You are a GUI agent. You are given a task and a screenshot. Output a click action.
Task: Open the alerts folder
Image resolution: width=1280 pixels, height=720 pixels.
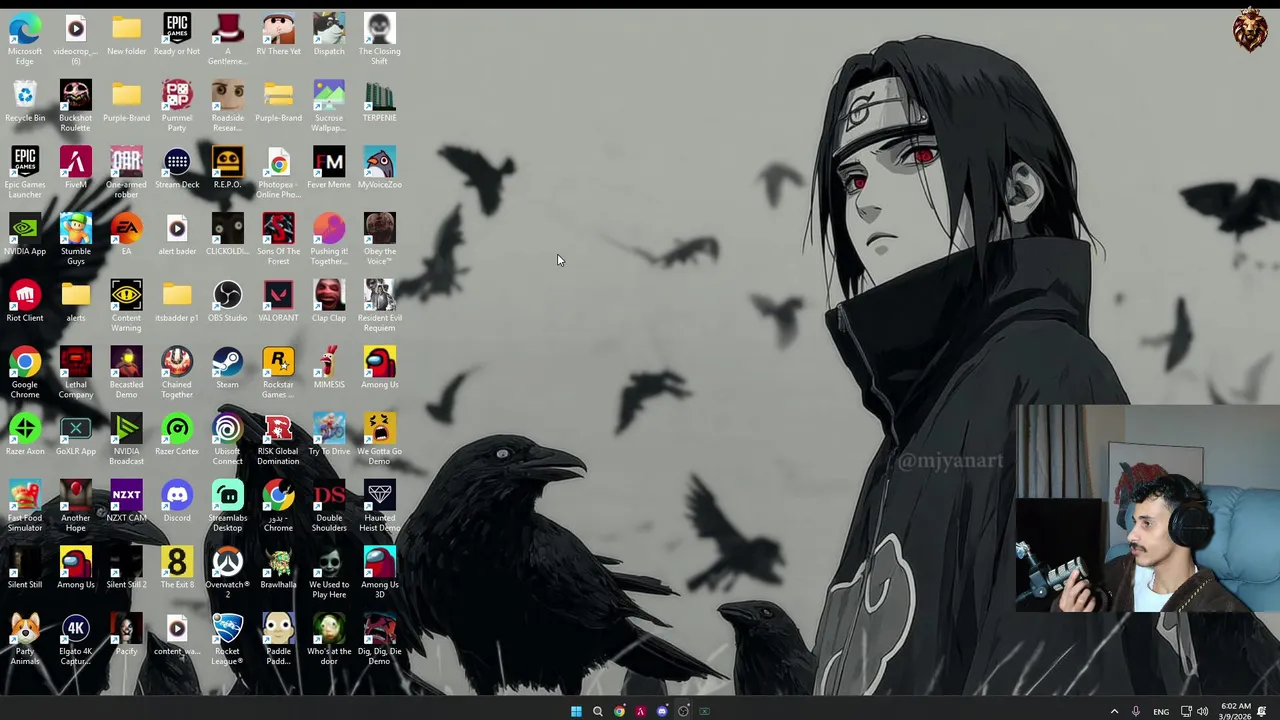[76, 301]
